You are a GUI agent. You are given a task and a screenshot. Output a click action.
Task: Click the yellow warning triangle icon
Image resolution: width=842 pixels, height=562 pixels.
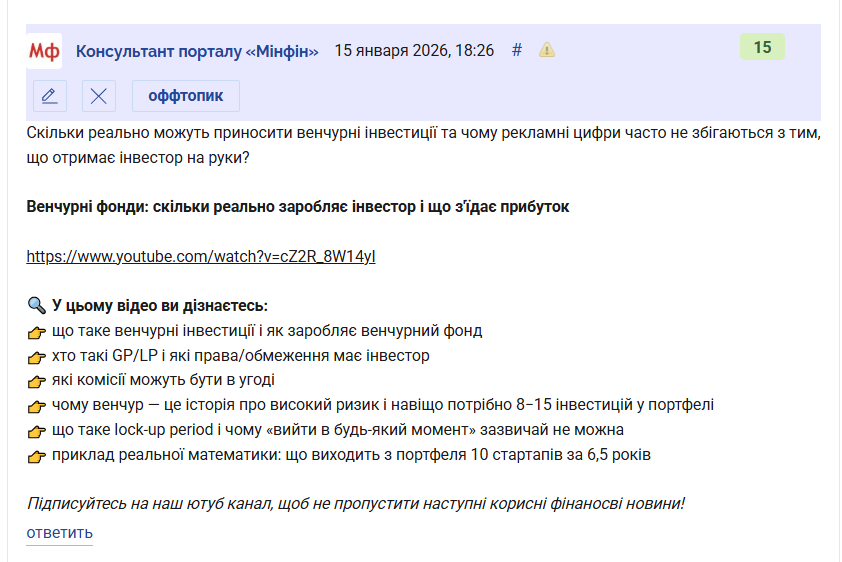click(547, 50)
